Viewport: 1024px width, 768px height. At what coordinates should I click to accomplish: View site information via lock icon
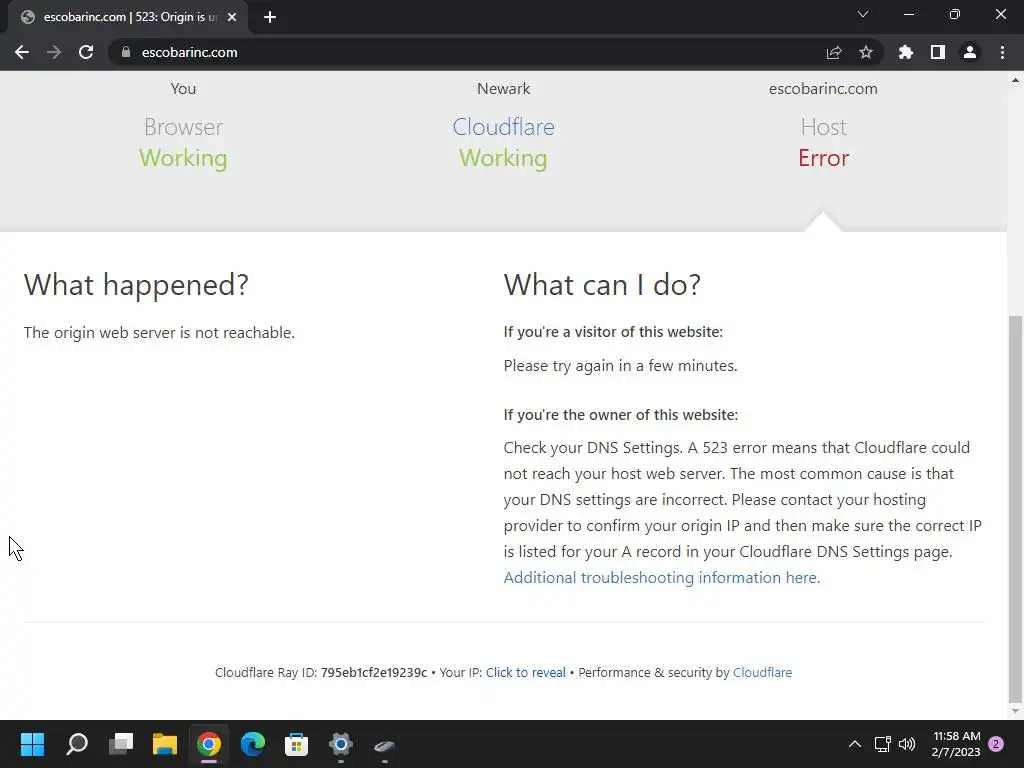126,52
